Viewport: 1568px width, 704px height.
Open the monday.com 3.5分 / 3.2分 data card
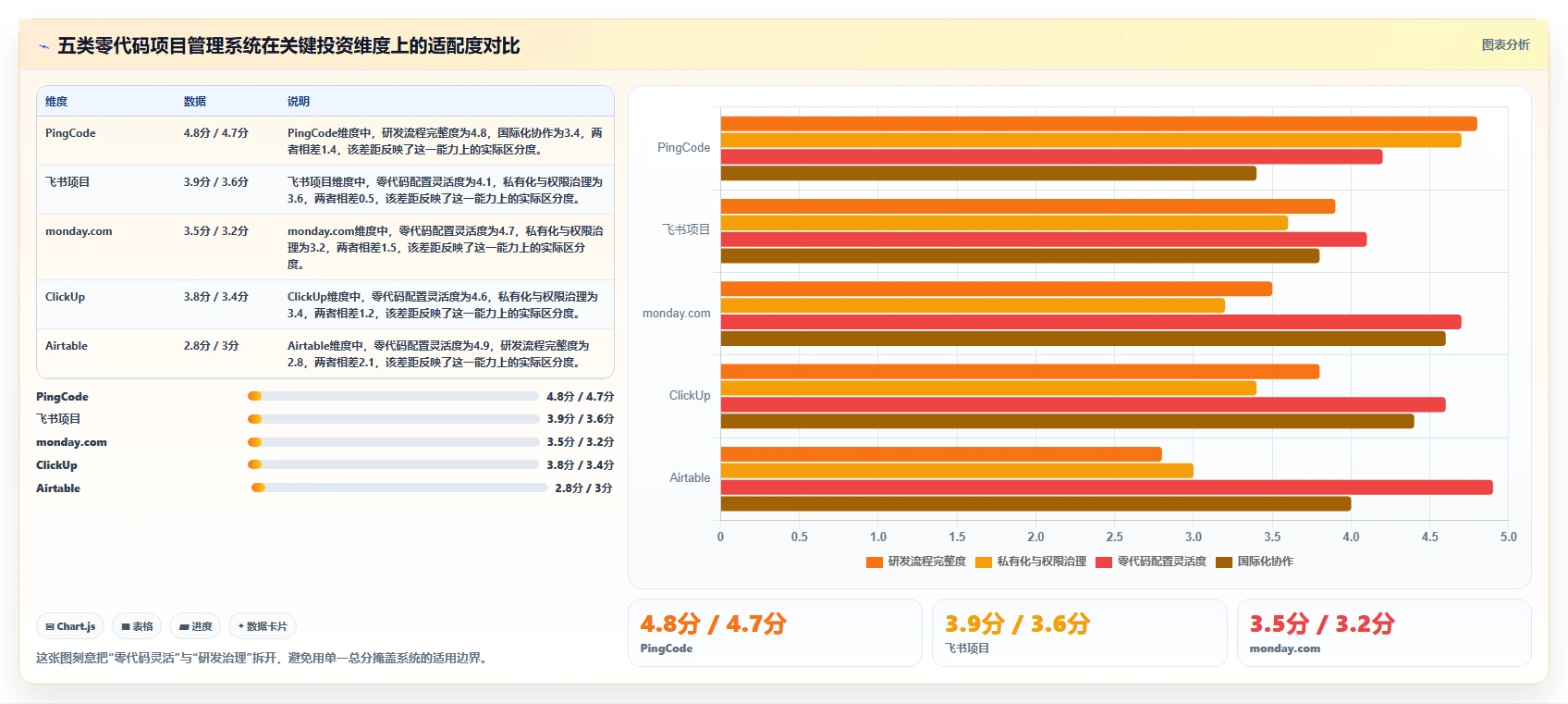1384,633
